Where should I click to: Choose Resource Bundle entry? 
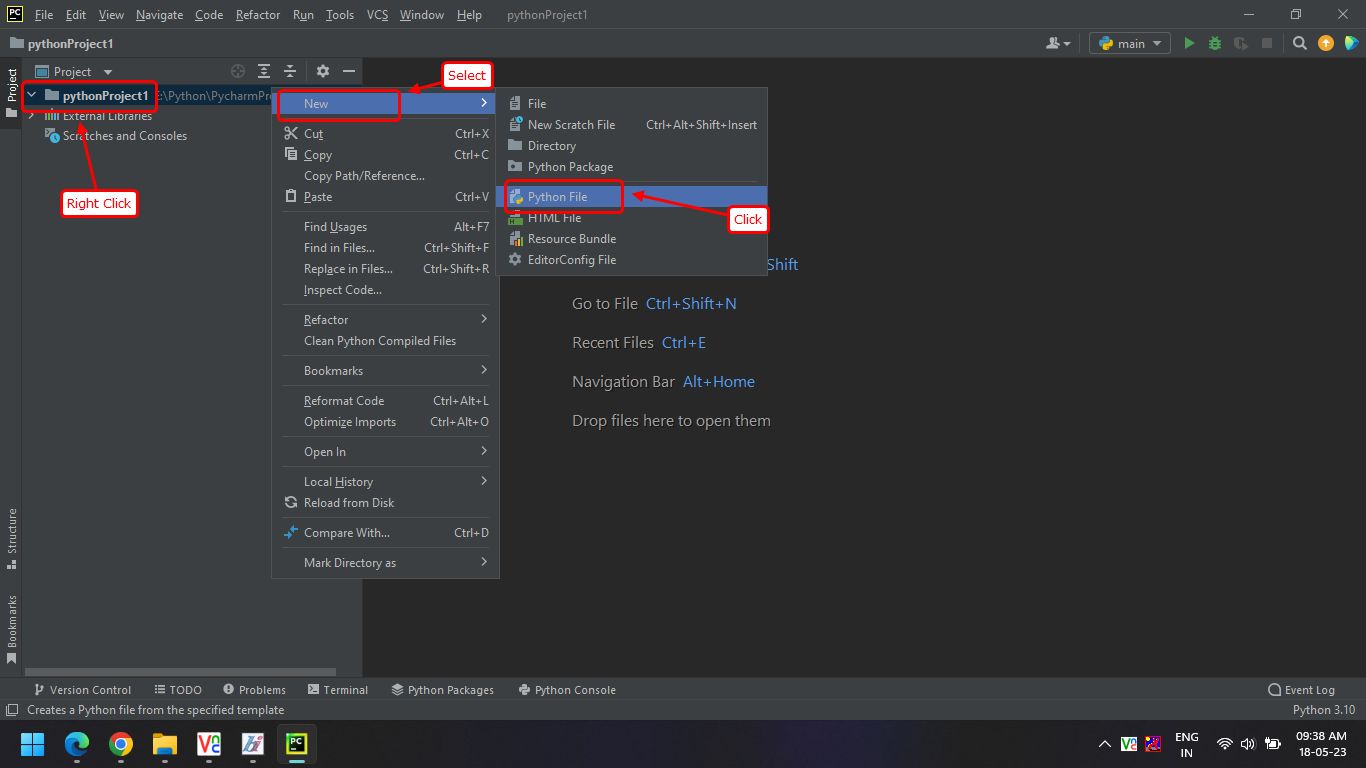[x=632, y=239]
